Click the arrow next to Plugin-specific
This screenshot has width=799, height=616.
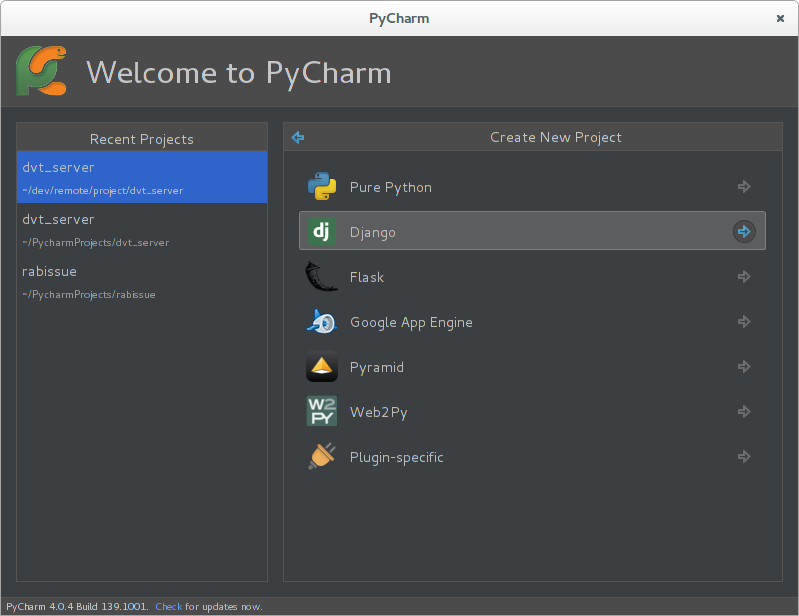(x=744, y=457)
